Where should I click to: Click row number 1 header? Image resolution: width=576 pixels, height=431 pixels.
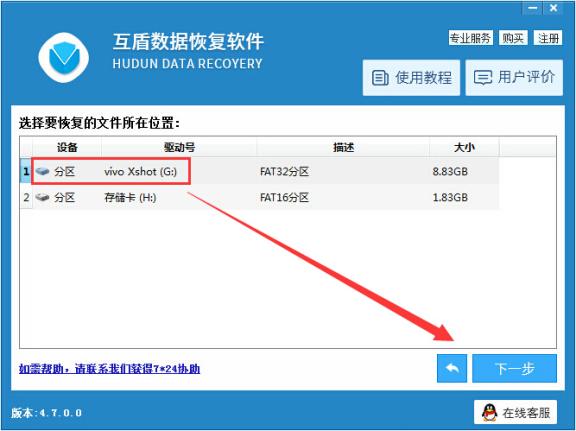pos(26,171)
